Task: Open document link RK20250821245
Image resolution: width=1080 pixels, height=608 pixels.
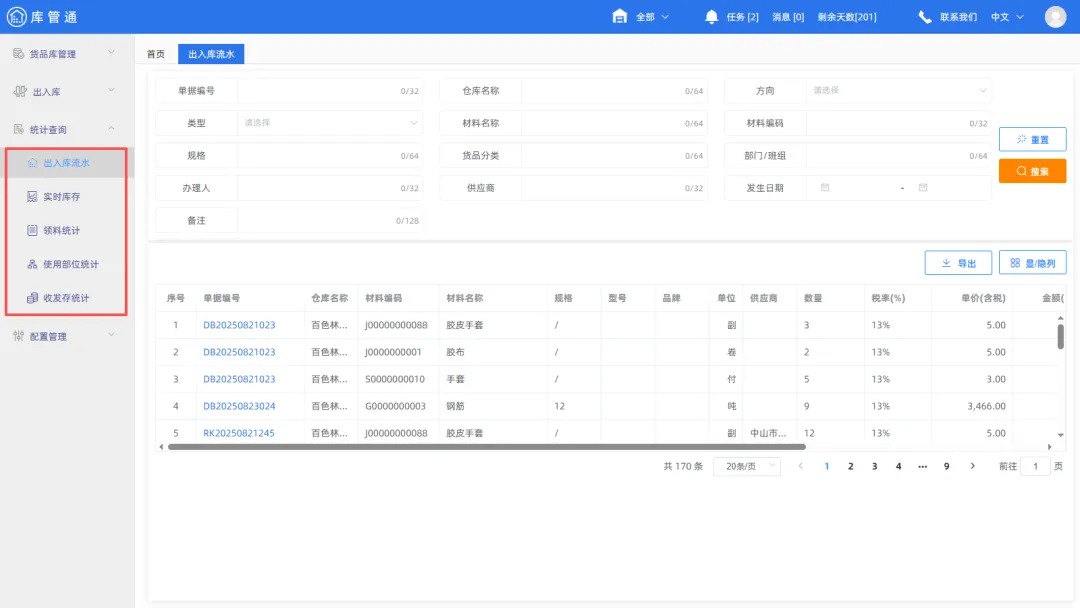Action: pos(239,433)
